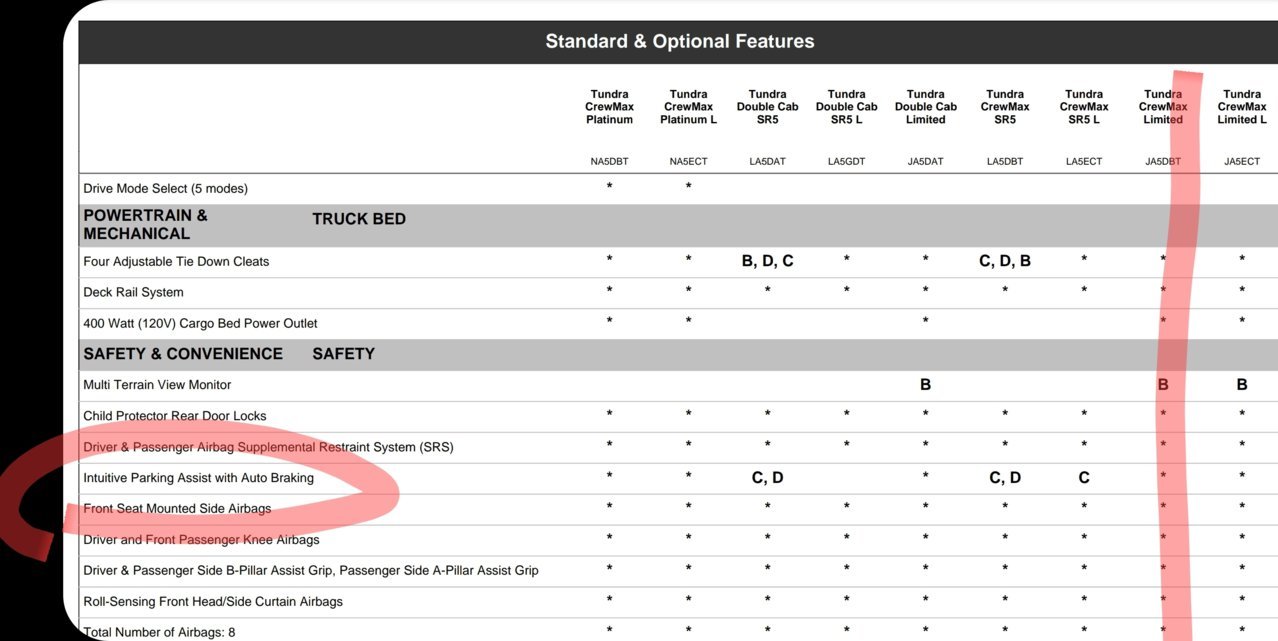The width and height of the screenshot is (1278, 641).
Task: Click the Multi Terrain View Monitor row label
Action: (157, 385)
